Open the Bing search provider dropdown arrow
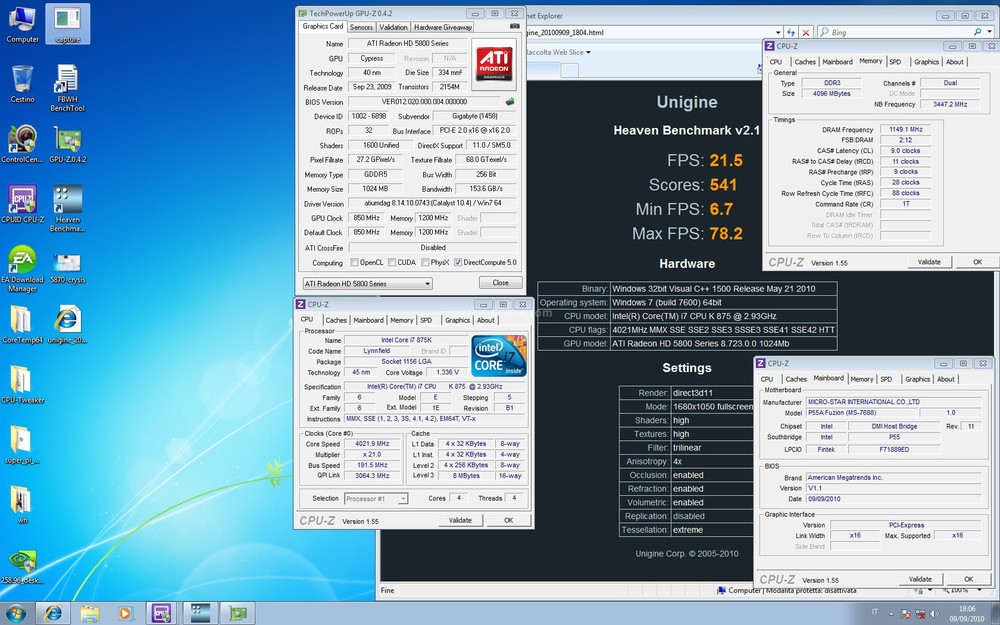The width and height of the screenshot is (1000, 625). (x=990, y=32)
